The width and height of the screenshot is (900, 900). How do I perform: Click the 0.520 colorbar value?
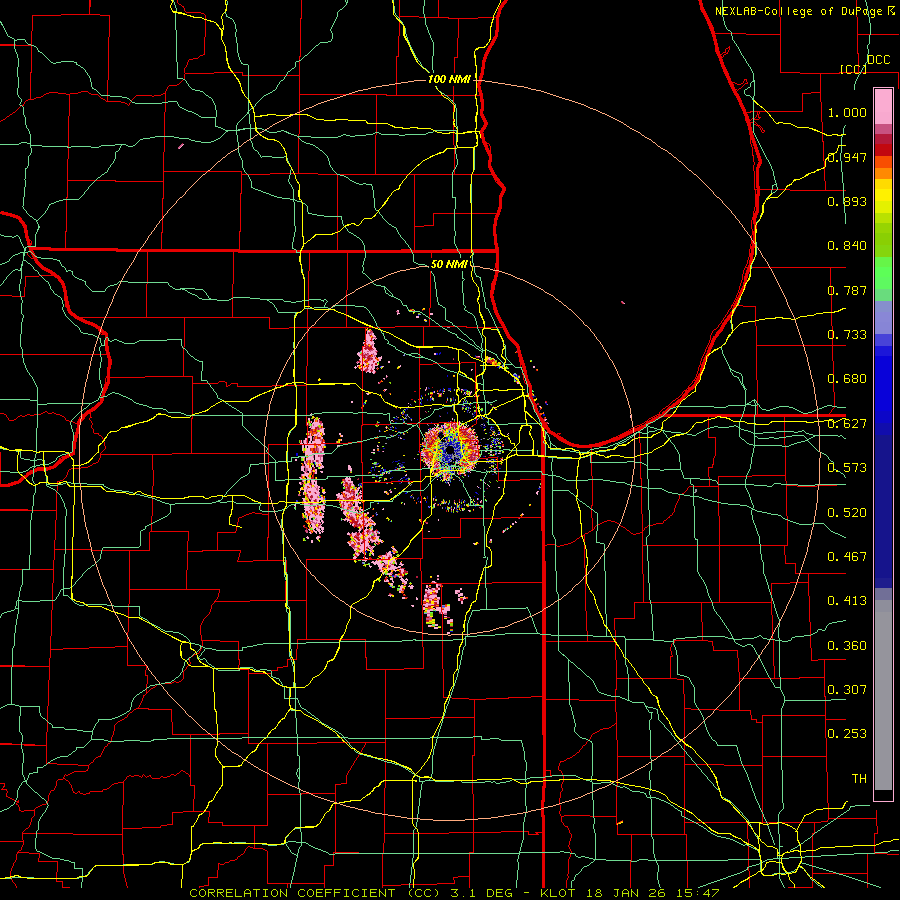coord(847,513)
